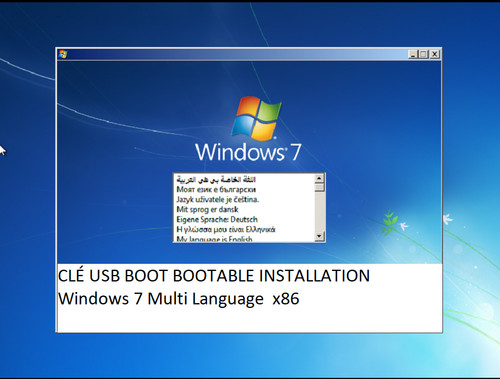Choose 'Моят език е български' language
This screenshot has width=500, height=379.
(244, 190)
